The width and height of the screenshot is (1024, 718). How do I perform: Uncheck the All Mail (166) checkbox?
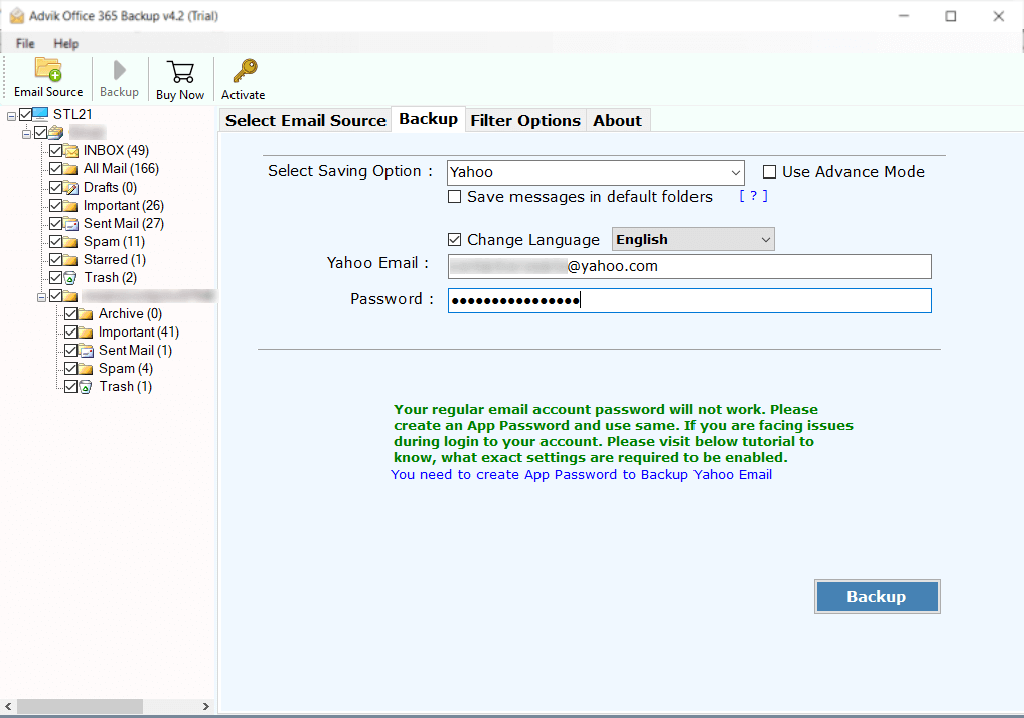click(x=56, y=169)
